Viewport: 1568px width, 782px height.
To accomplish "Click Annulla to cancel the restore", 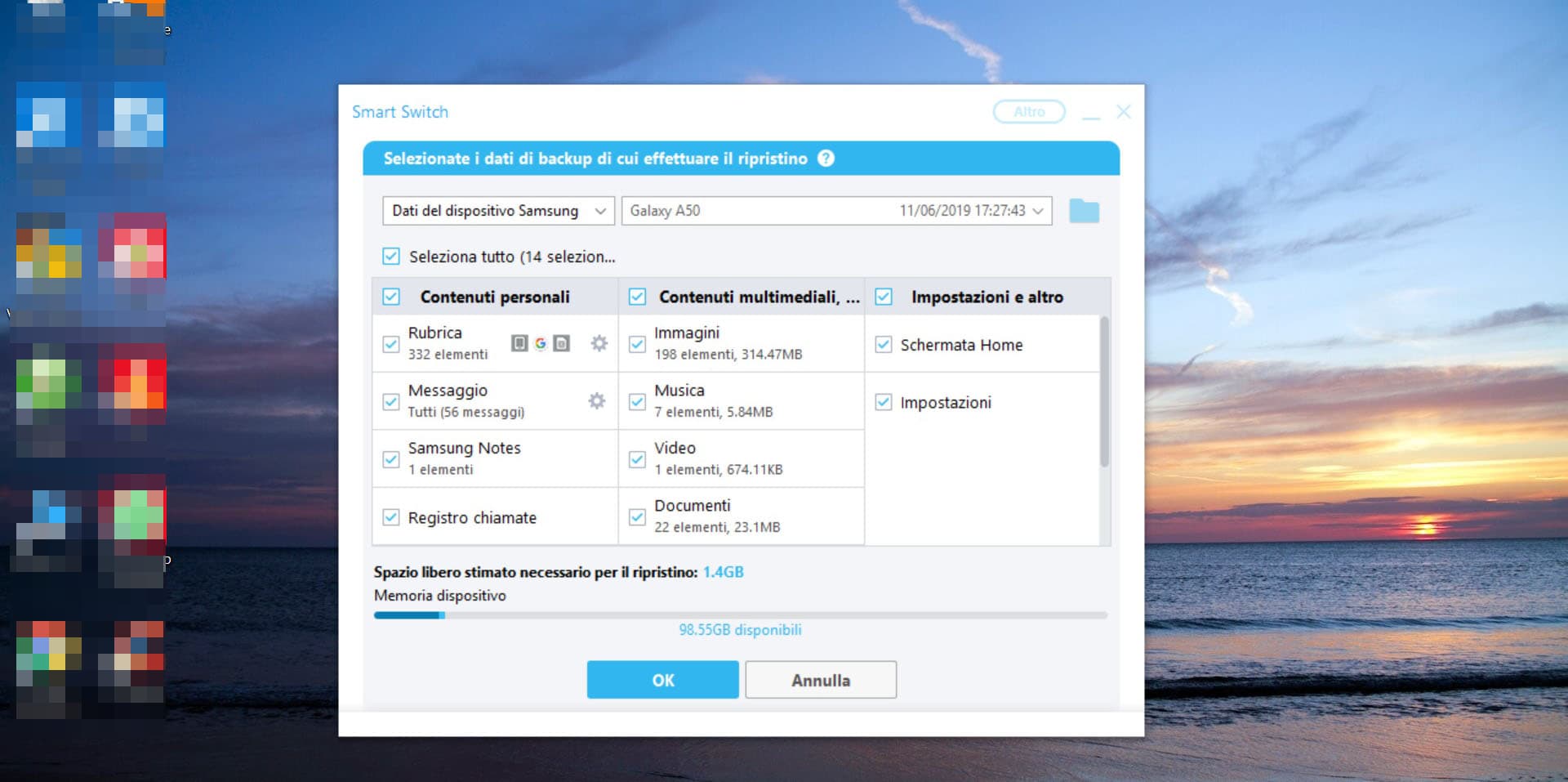I will click(x=820, y=679).
